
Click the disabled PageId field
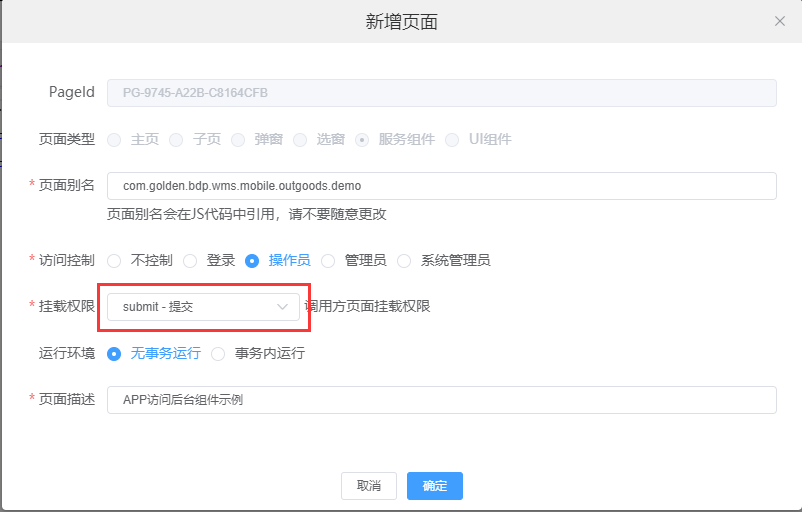click(441, 93)
